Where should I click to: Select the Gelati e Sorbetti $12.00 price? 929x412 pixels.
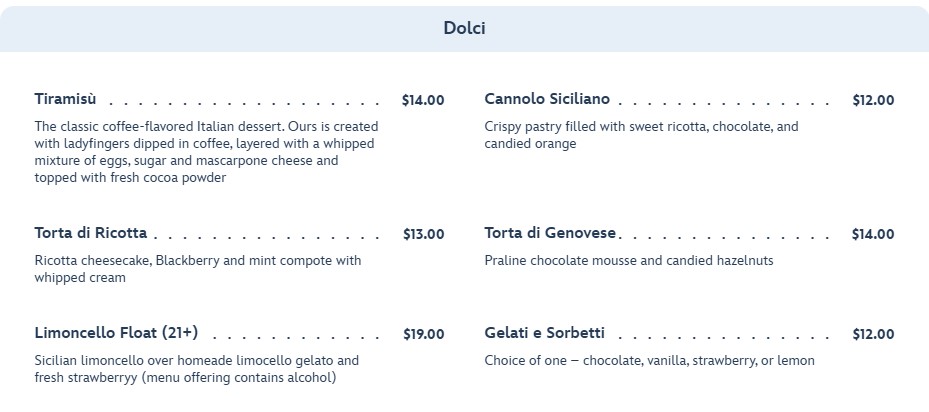click(873, 334)
